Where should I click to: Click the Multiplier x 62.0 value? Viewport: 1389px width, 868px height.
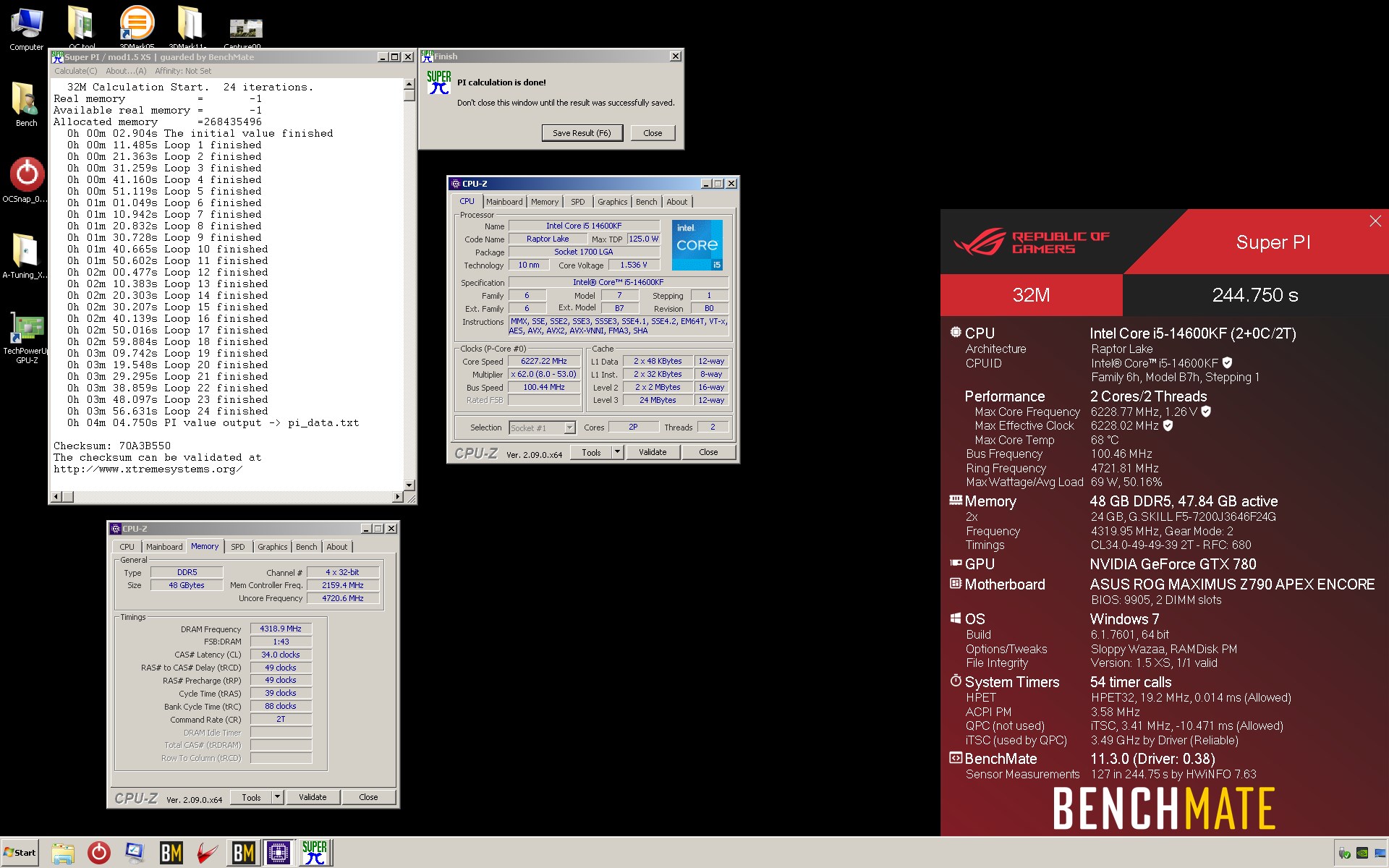544,374
